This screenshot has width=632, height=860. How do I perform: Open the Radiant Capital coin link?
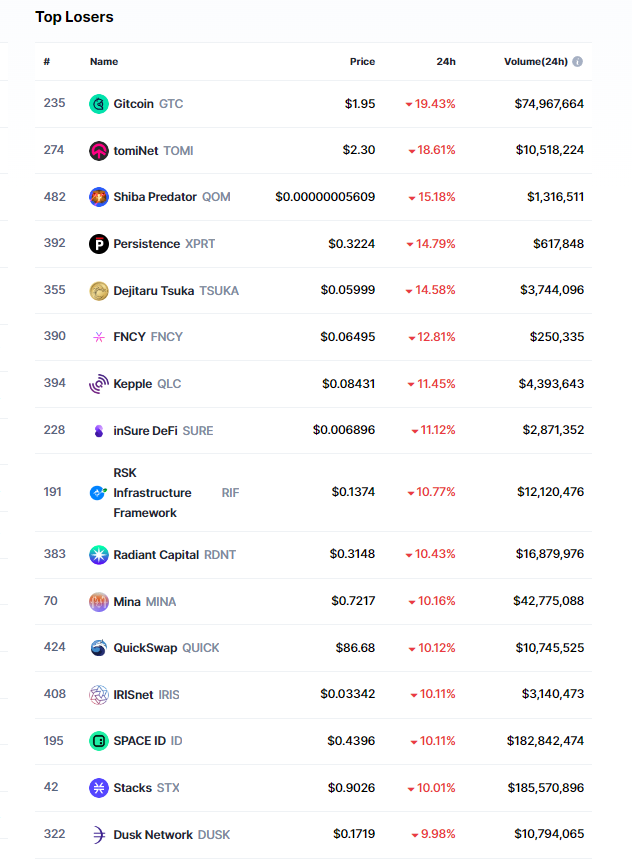point(157,555)
